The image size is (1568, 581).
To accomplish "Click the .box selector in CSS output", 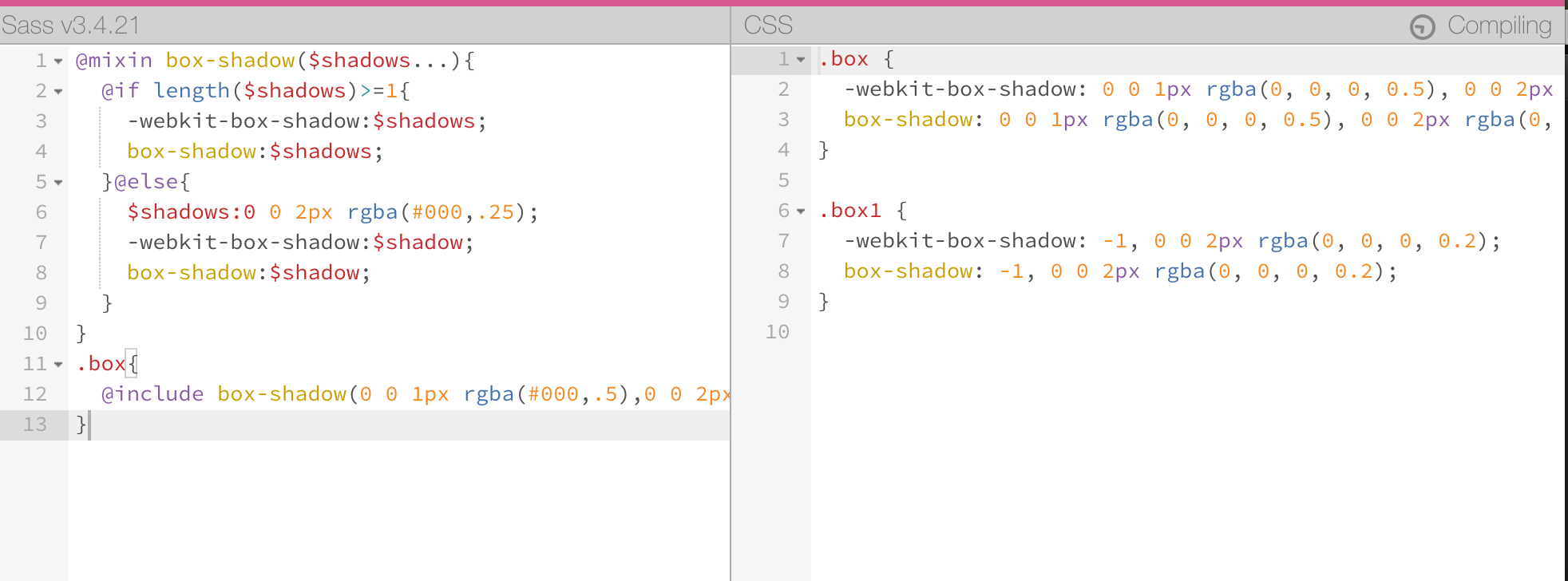I will (x=844, y=59).
